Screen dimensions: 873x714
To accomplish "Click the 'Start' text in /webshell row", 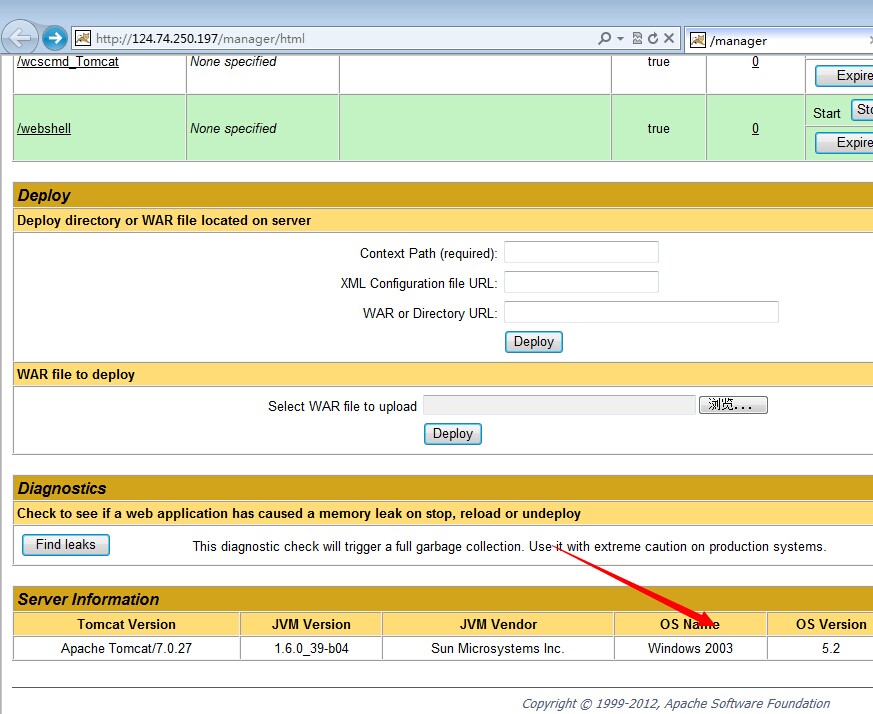I will [x=826, y=113].
